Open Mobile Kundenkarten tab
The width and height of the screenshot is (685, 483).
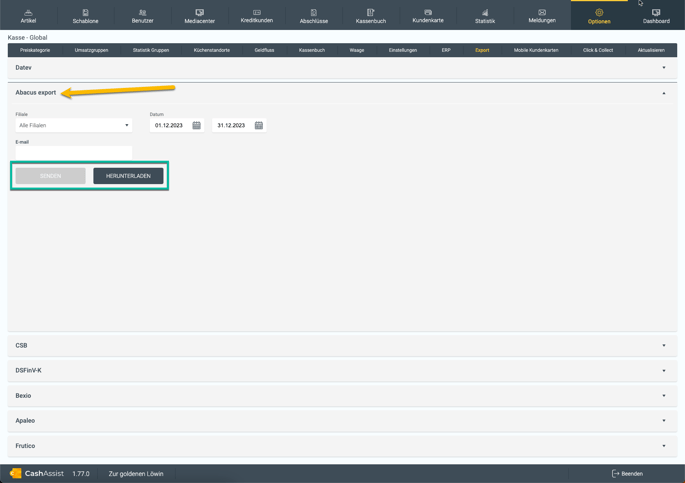(536, 50)
